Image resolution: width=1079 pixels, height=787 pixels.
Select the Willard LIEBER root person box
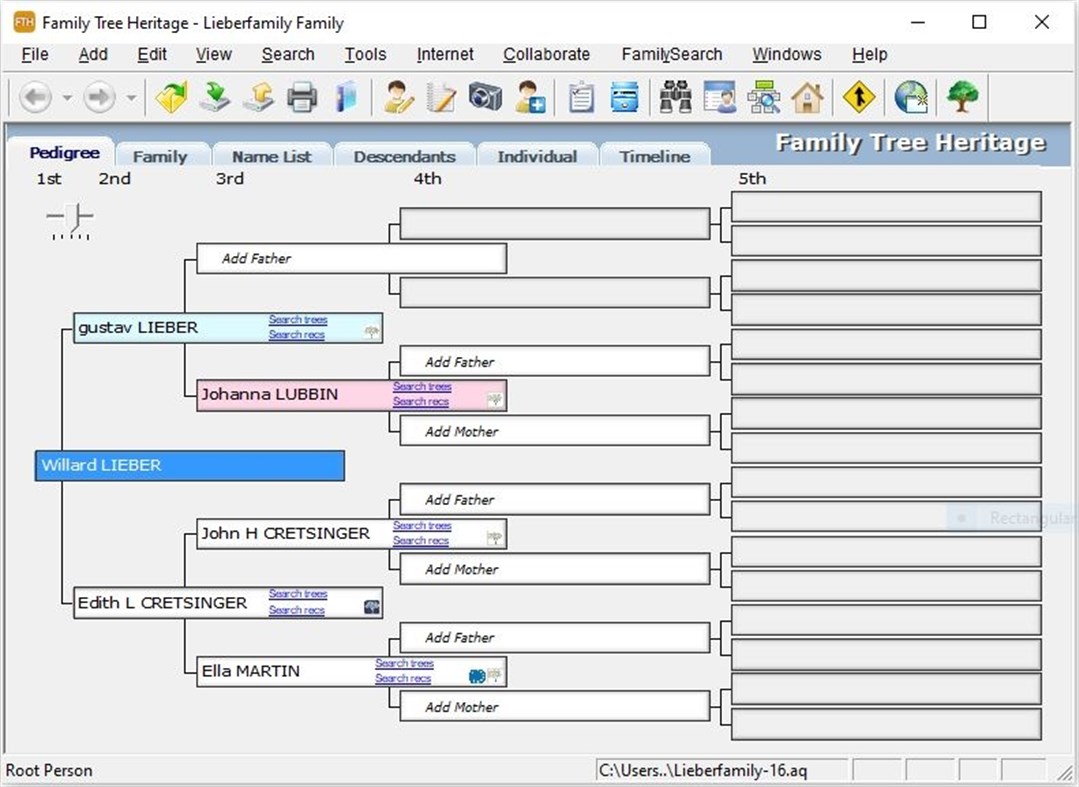(188, 465)
